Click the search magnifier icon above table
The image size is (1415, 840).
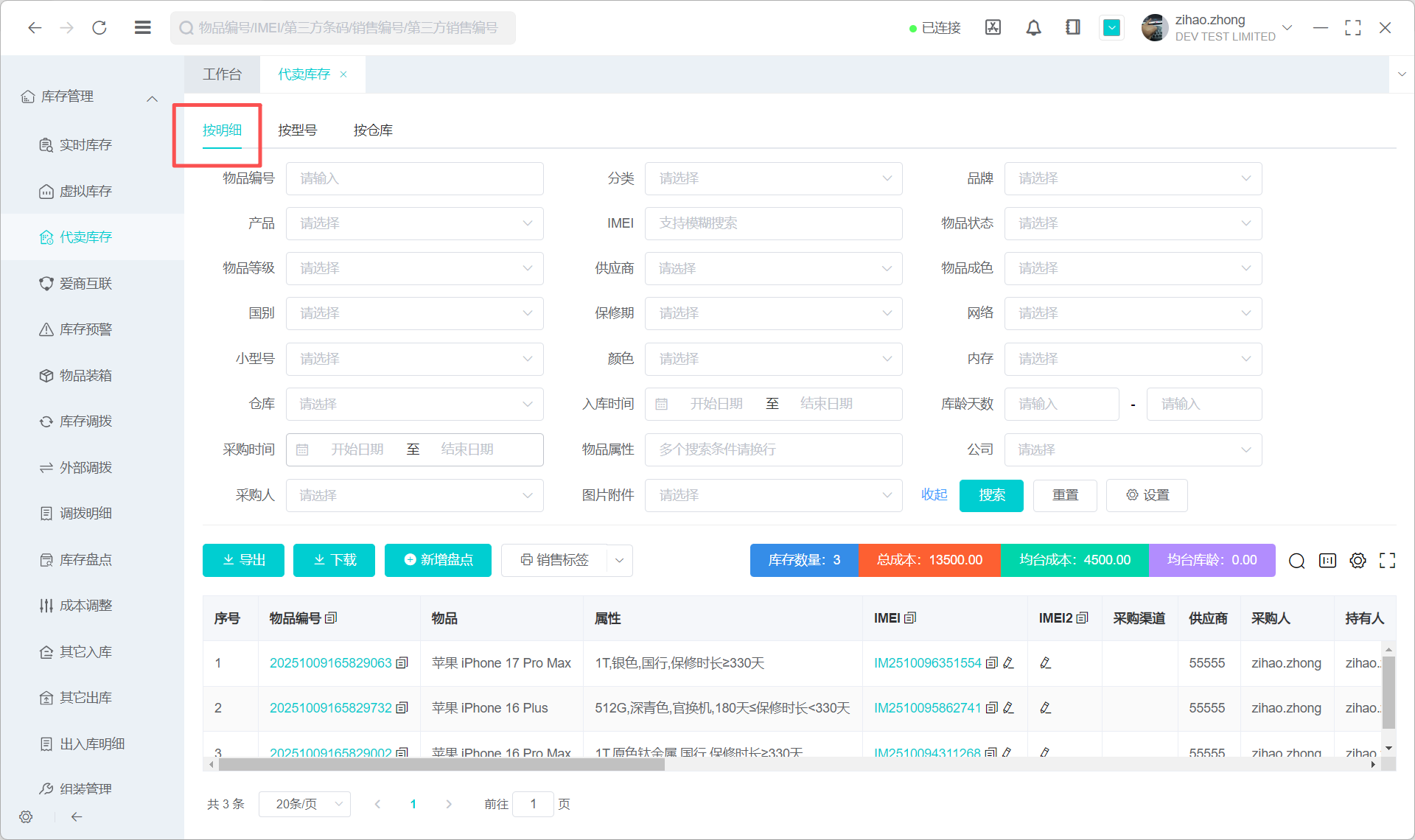[1296, 561]
